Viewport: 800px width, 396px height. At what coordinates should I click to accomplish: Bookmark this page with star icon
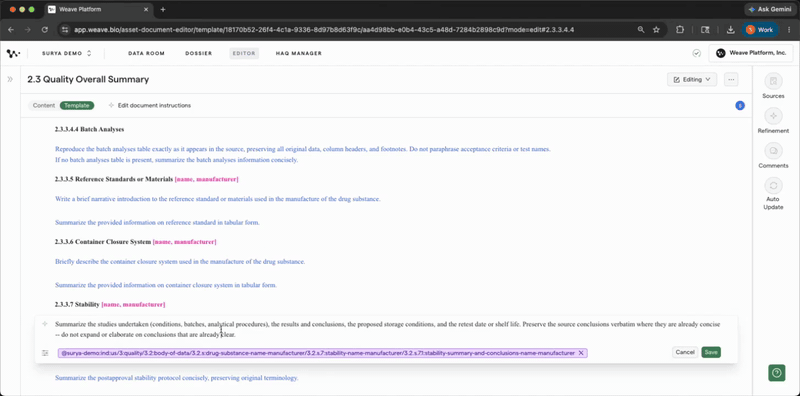[x=656, y=30]
